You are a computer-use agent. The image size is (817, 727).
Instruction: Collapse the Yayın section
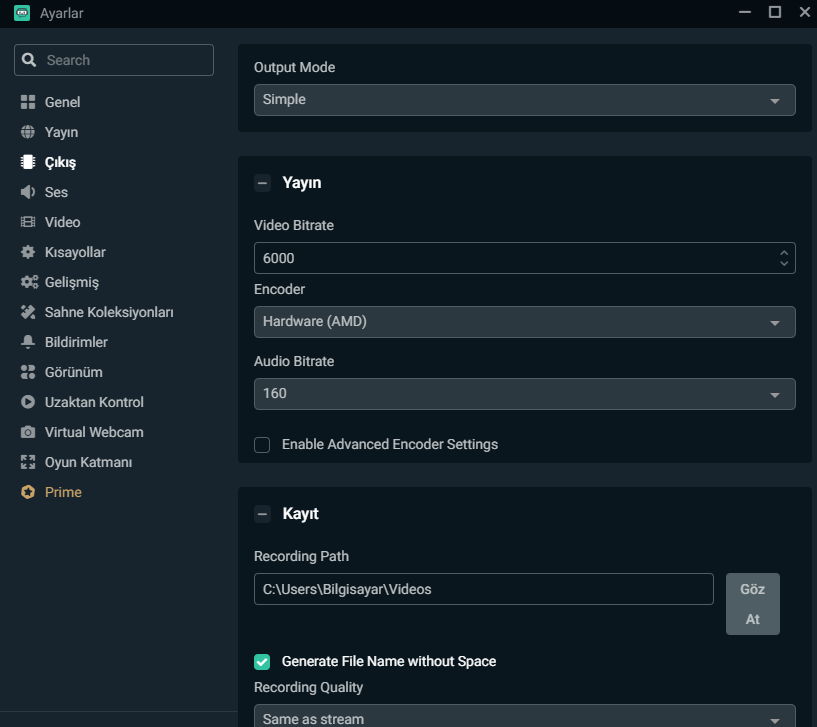[262, 183]
